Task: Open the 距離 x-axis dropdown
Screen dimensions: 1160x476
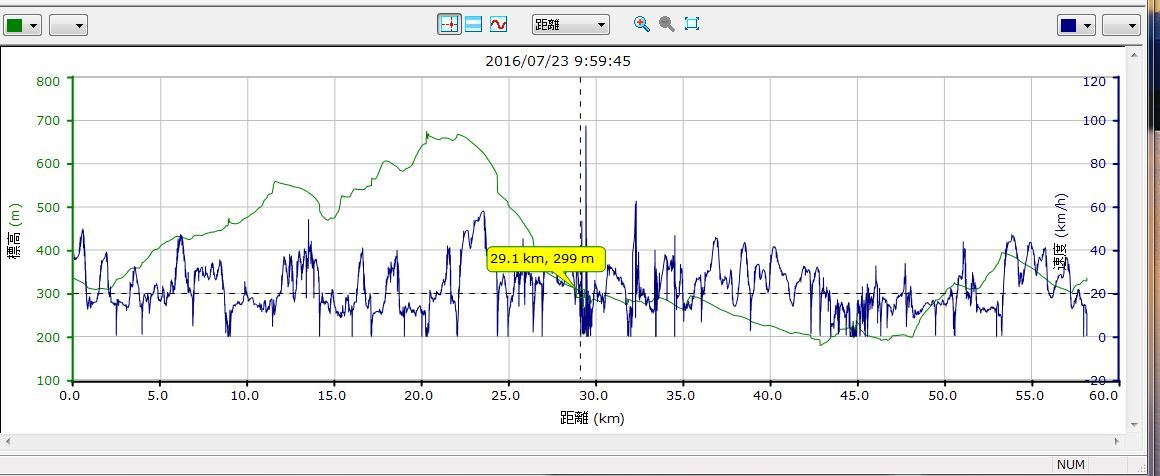Action: (x=570, y=24)
